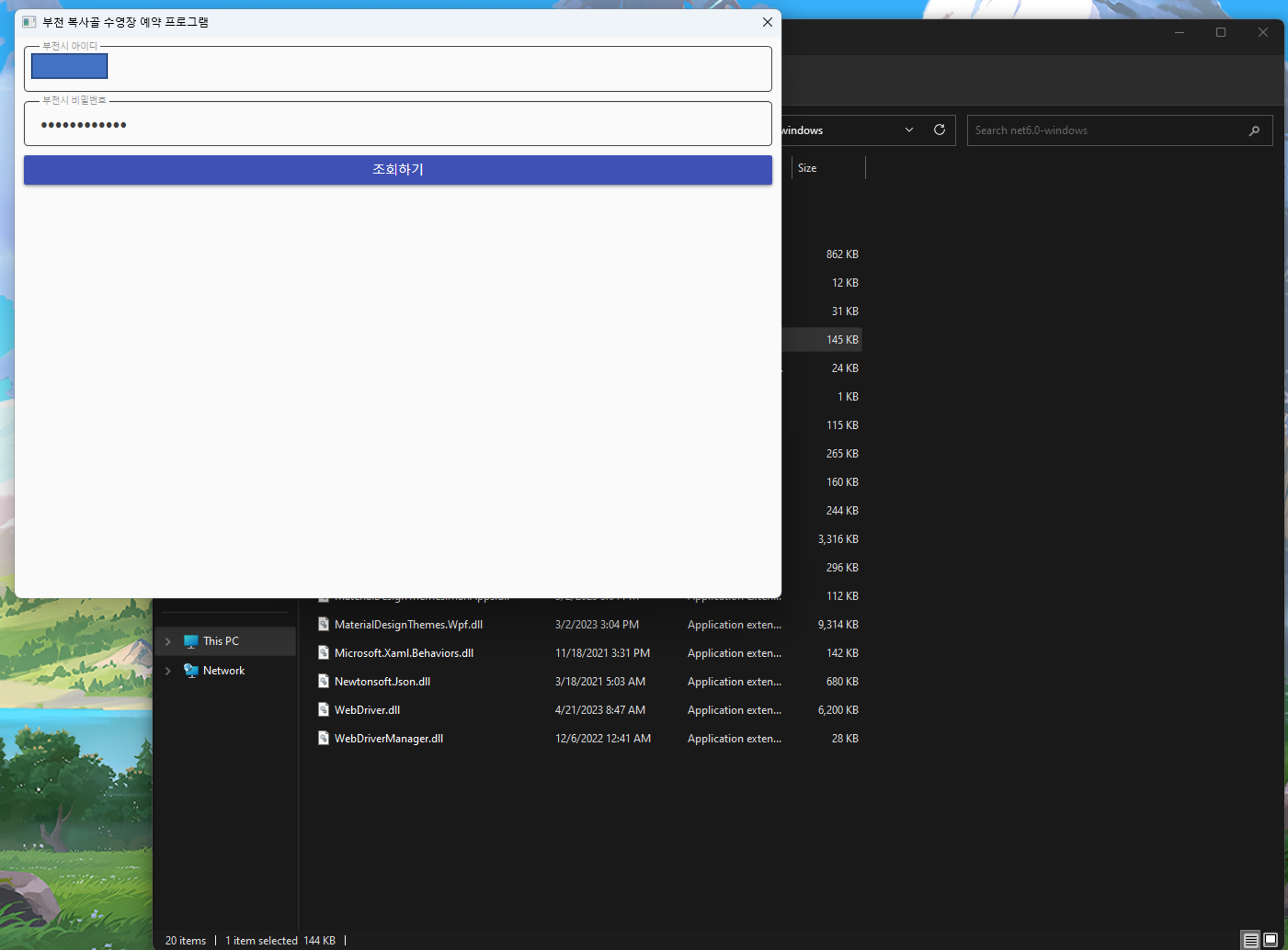Select Newtonsoft.Json.dll file

pos(382,681)
